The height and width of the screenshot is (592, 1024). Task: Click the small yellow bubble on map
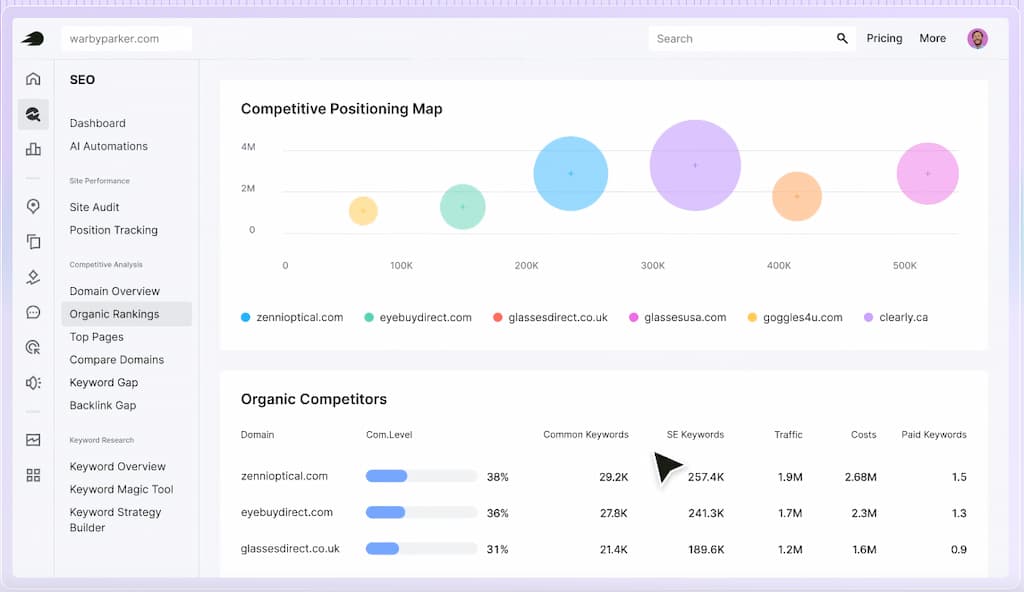[x=363, y=210]
